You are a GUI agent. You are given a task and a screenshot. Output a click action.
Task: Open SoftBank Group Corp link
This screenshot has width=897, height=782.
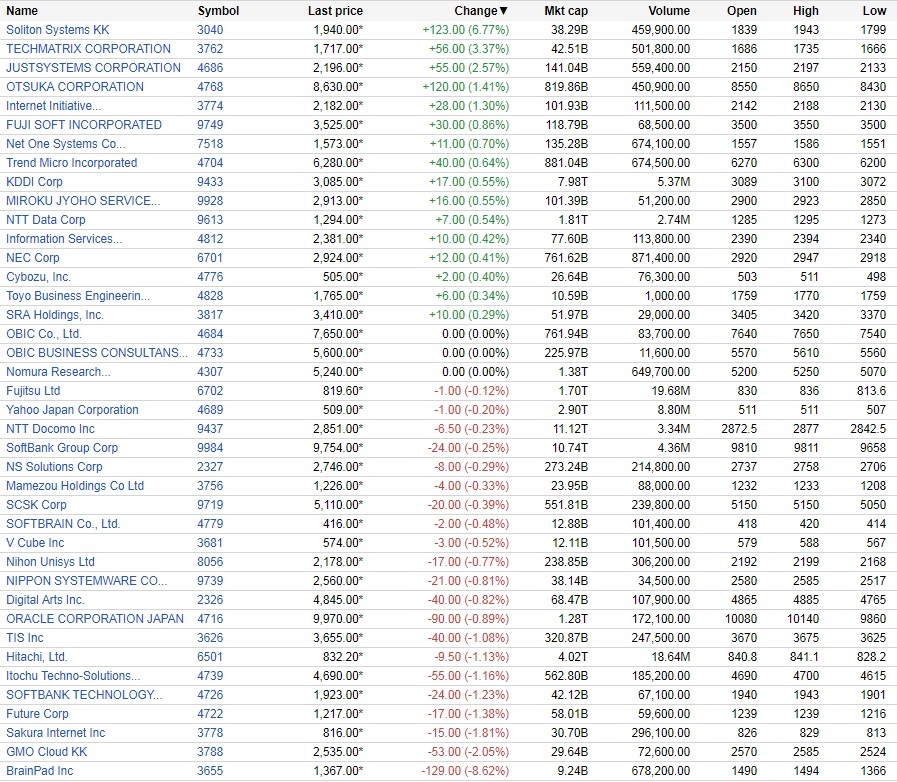pyautogui.click(x=62, y=447)
